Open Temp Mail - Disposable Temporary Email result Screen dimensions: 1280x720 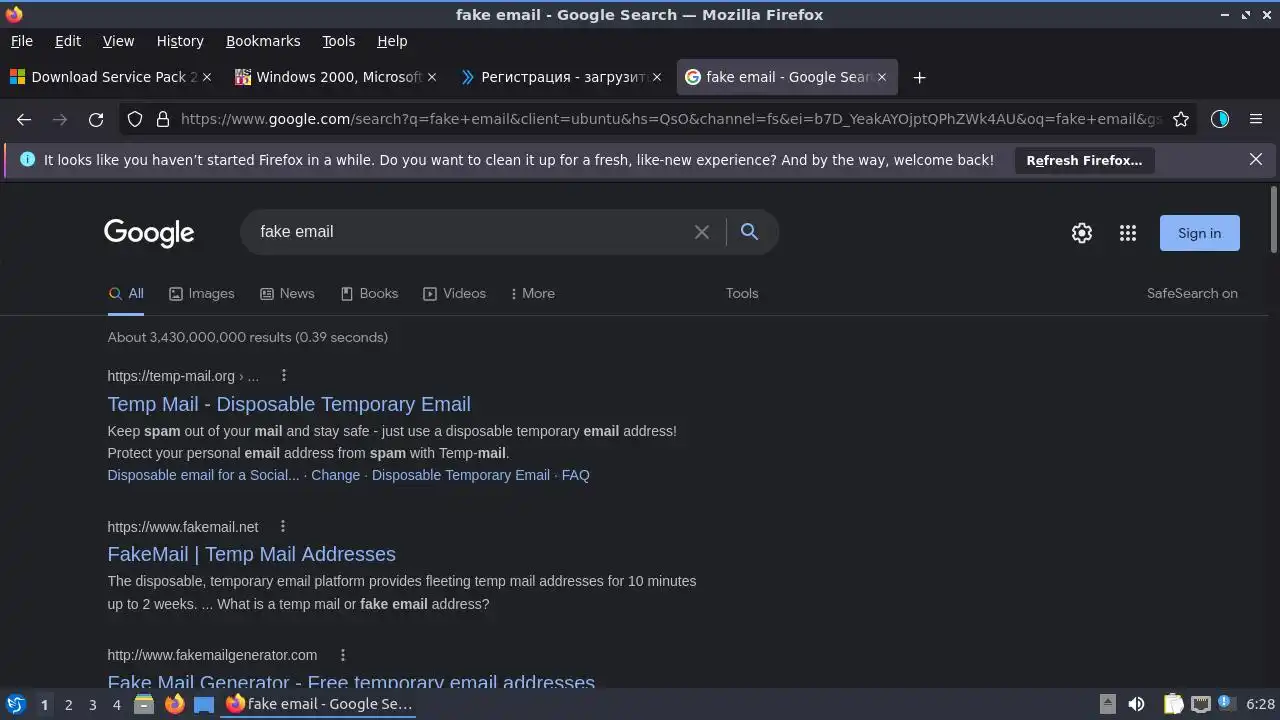tap(289, 404)
